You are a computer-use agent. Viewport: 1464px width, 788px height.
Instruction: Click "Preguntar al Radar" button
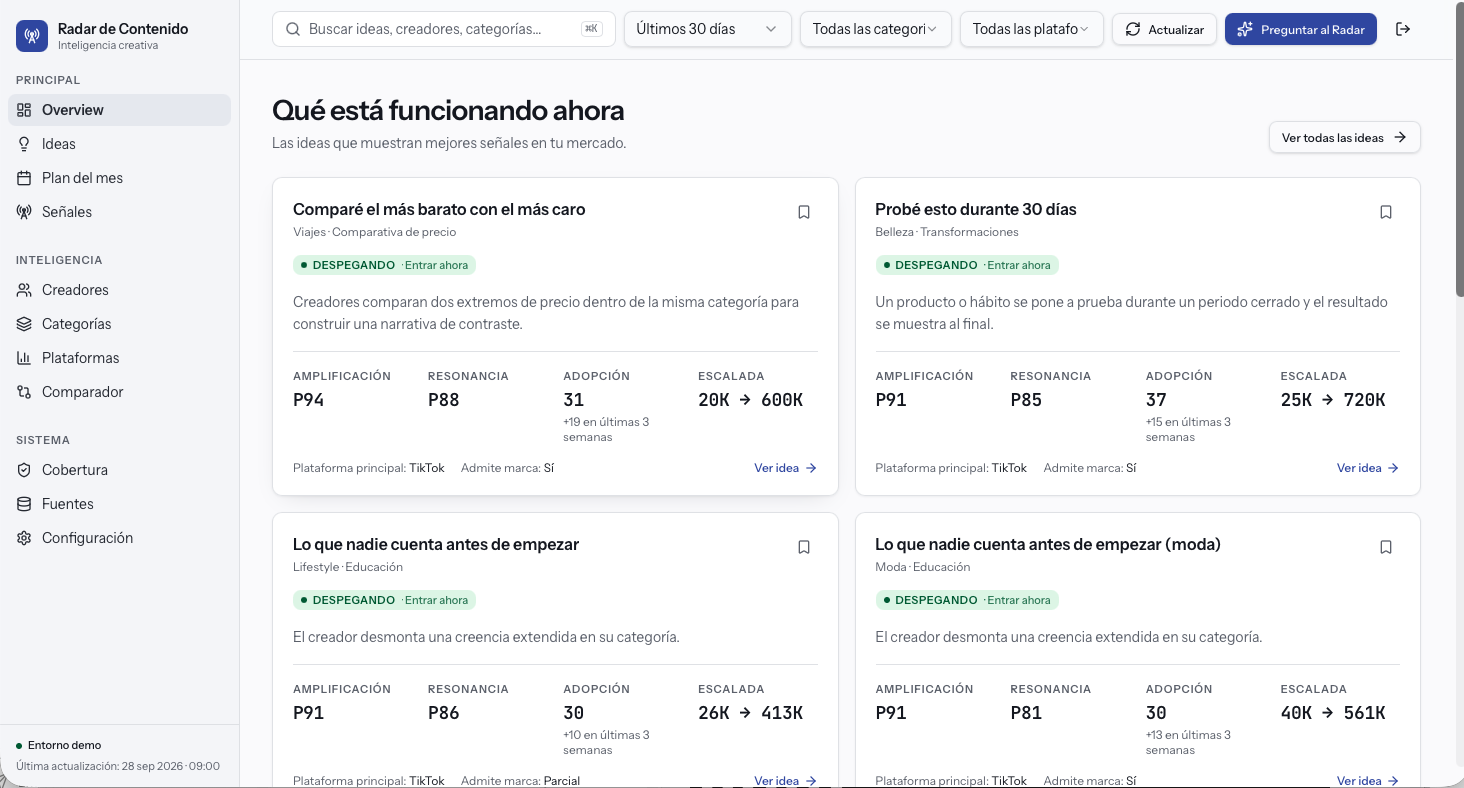coord(1301,29)
